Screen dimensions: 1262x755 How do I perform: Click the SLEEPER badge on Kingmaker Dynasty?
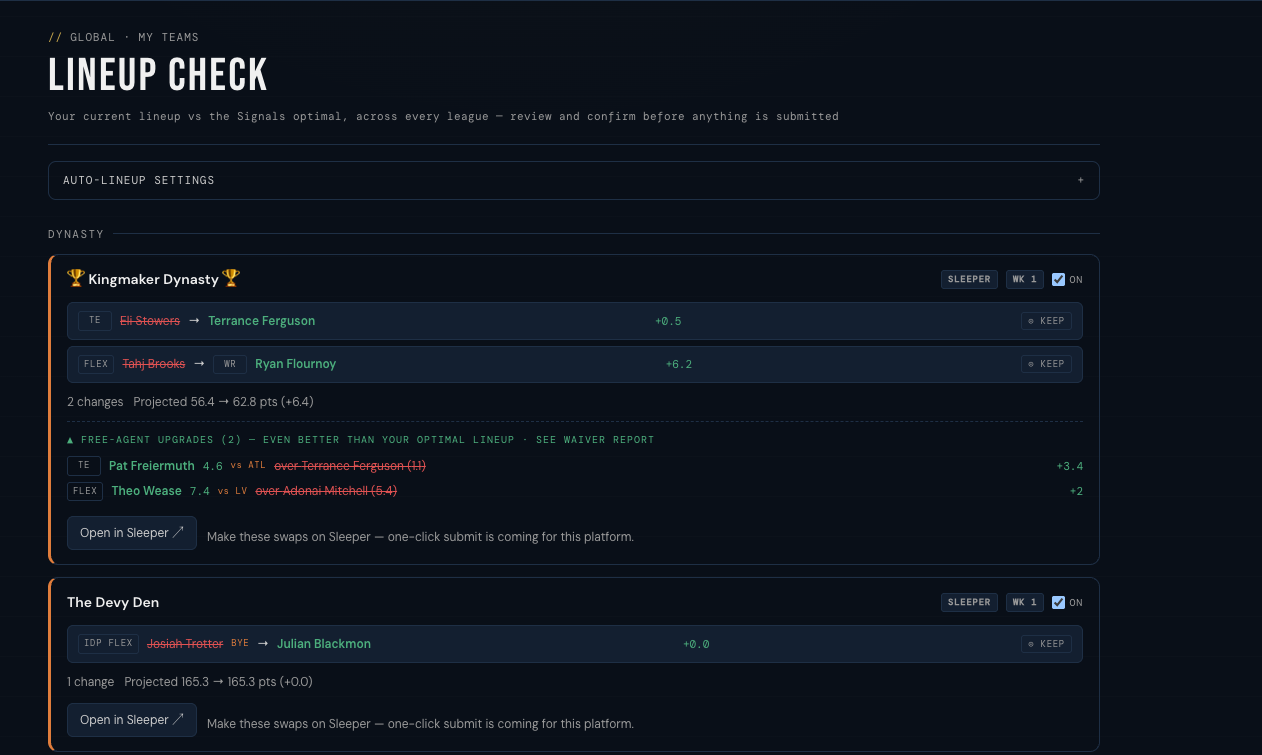[969, 279]
